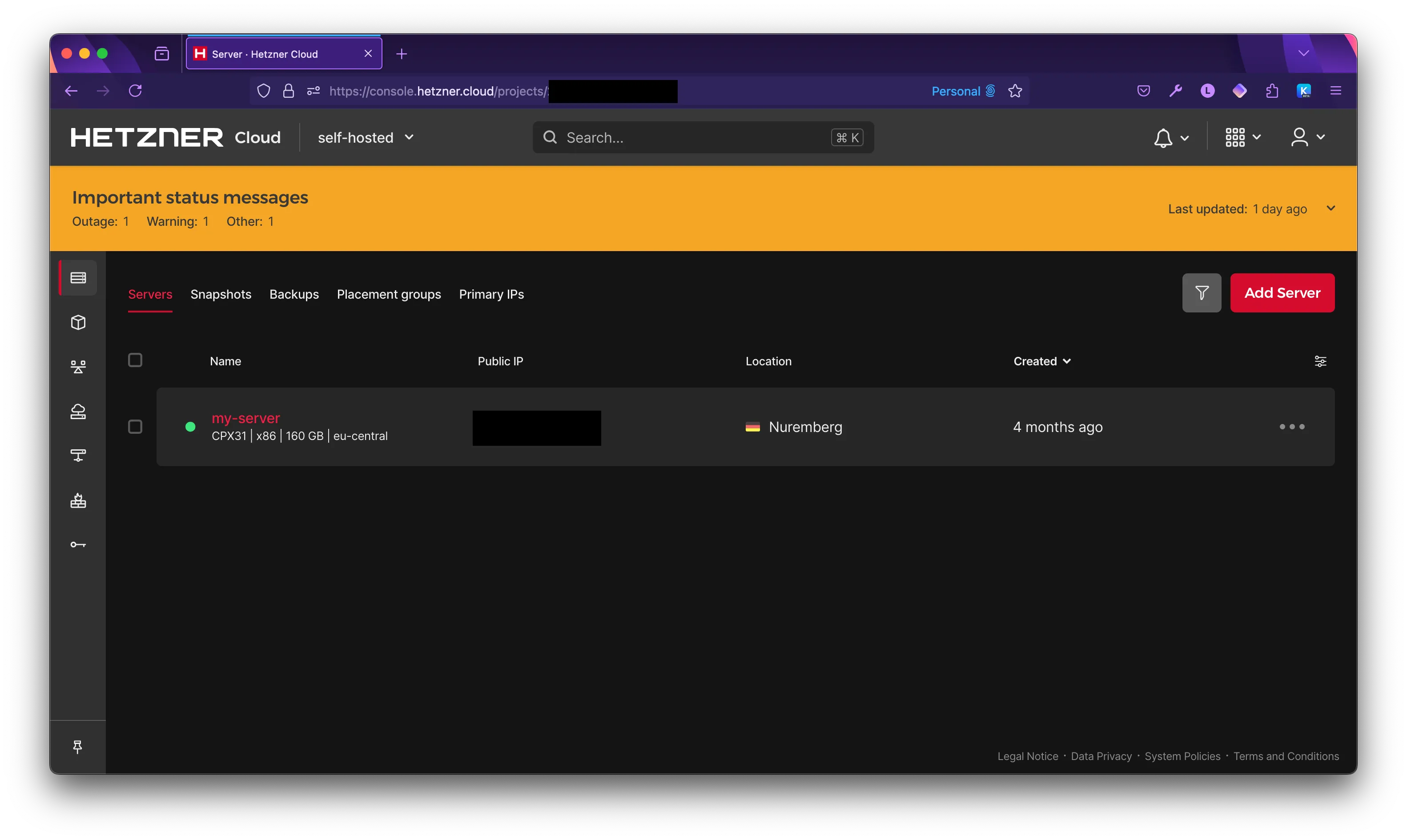Click the '4 months ago' created cell
Viewport: 1407px width, 840px height.
click(x=1057, y=427)
